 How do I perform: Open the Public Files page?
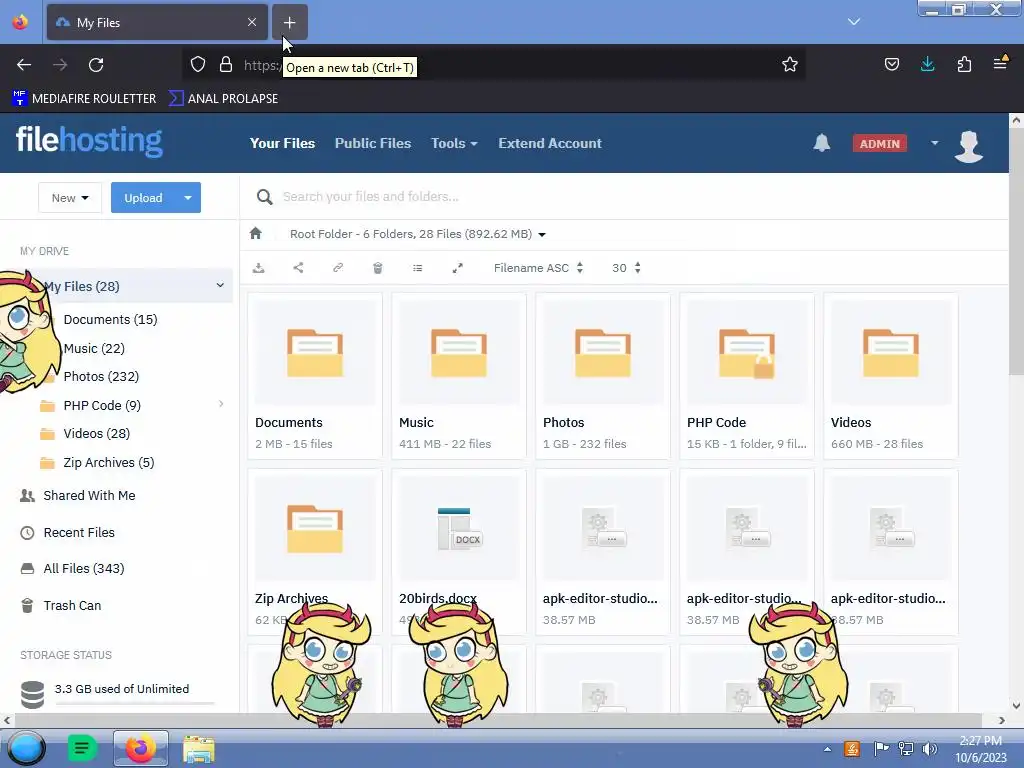(x=373, y=143)
